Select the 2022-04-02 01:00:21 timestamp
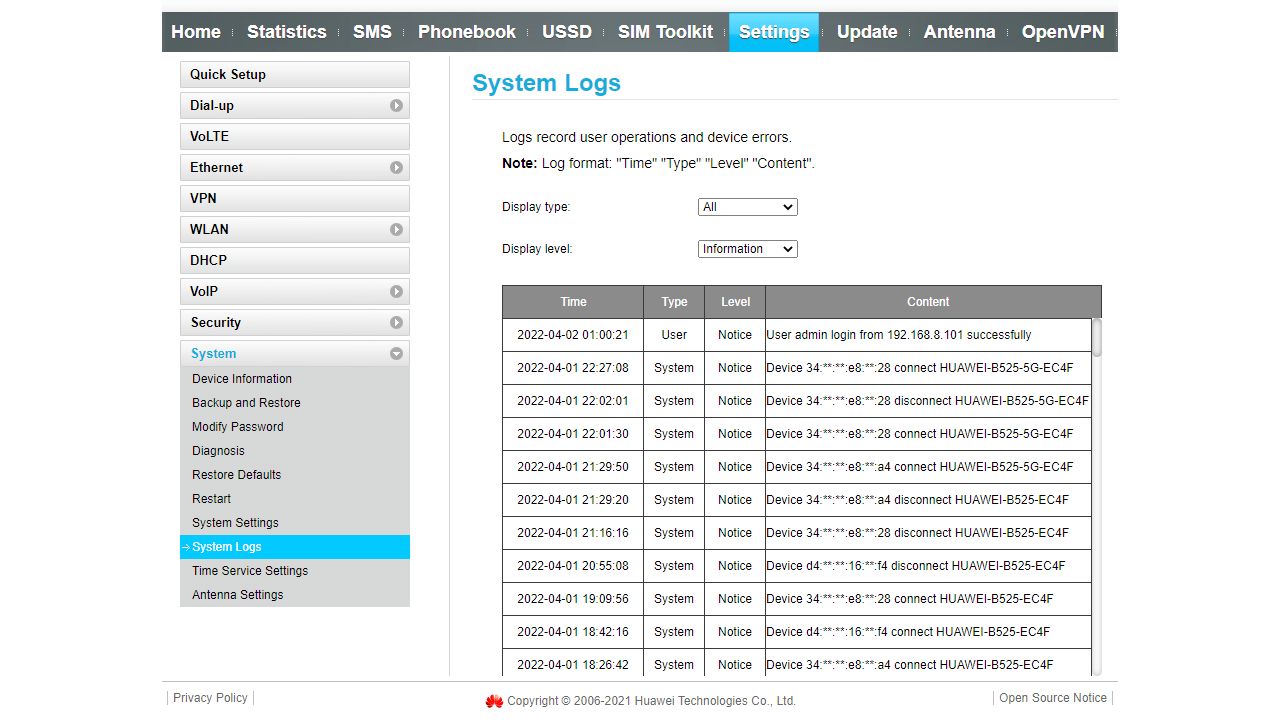The width and height of the screenshot is (1280, 728). 573,335
